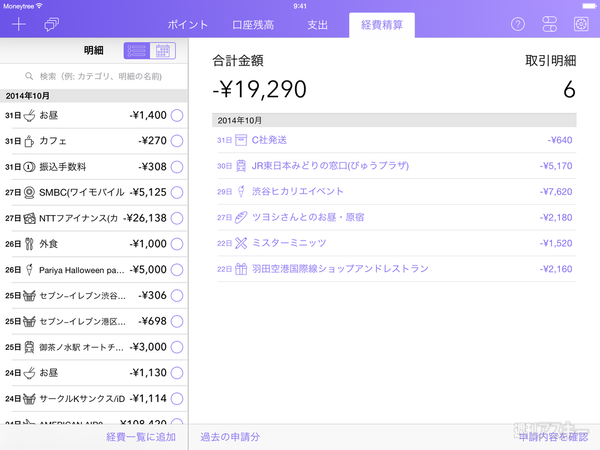
Task: Select the カフェ -¥270 circle
Action: (x=177, y=141)
